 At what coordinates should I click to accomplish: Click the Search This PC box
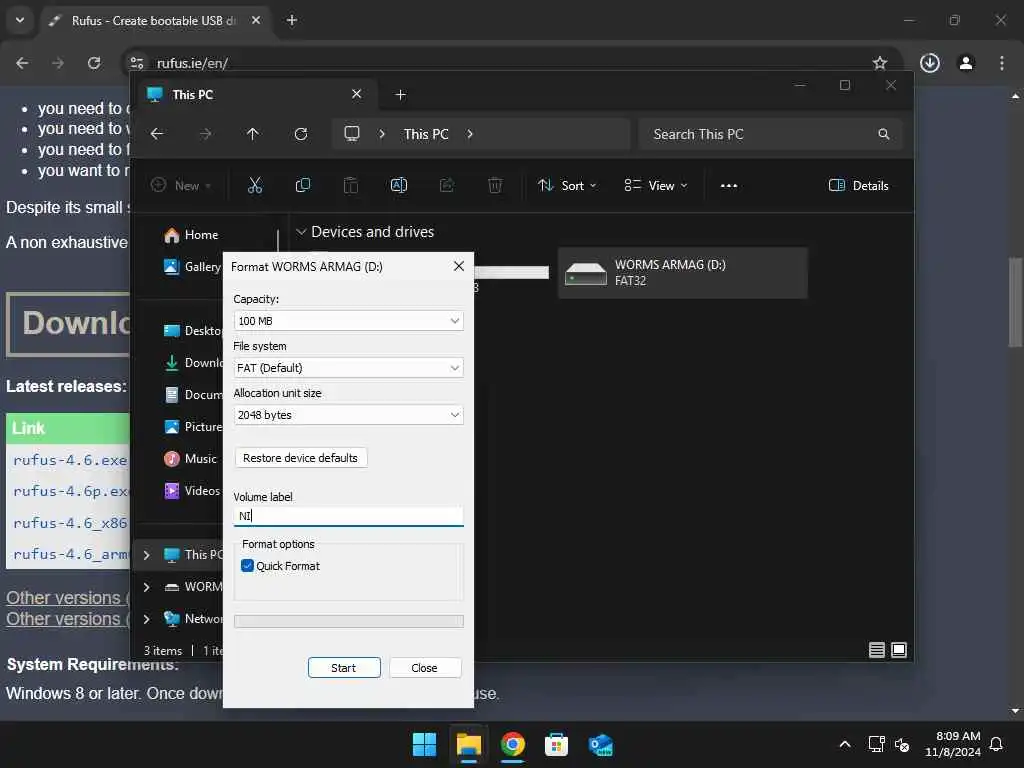(x=771, y=134)
